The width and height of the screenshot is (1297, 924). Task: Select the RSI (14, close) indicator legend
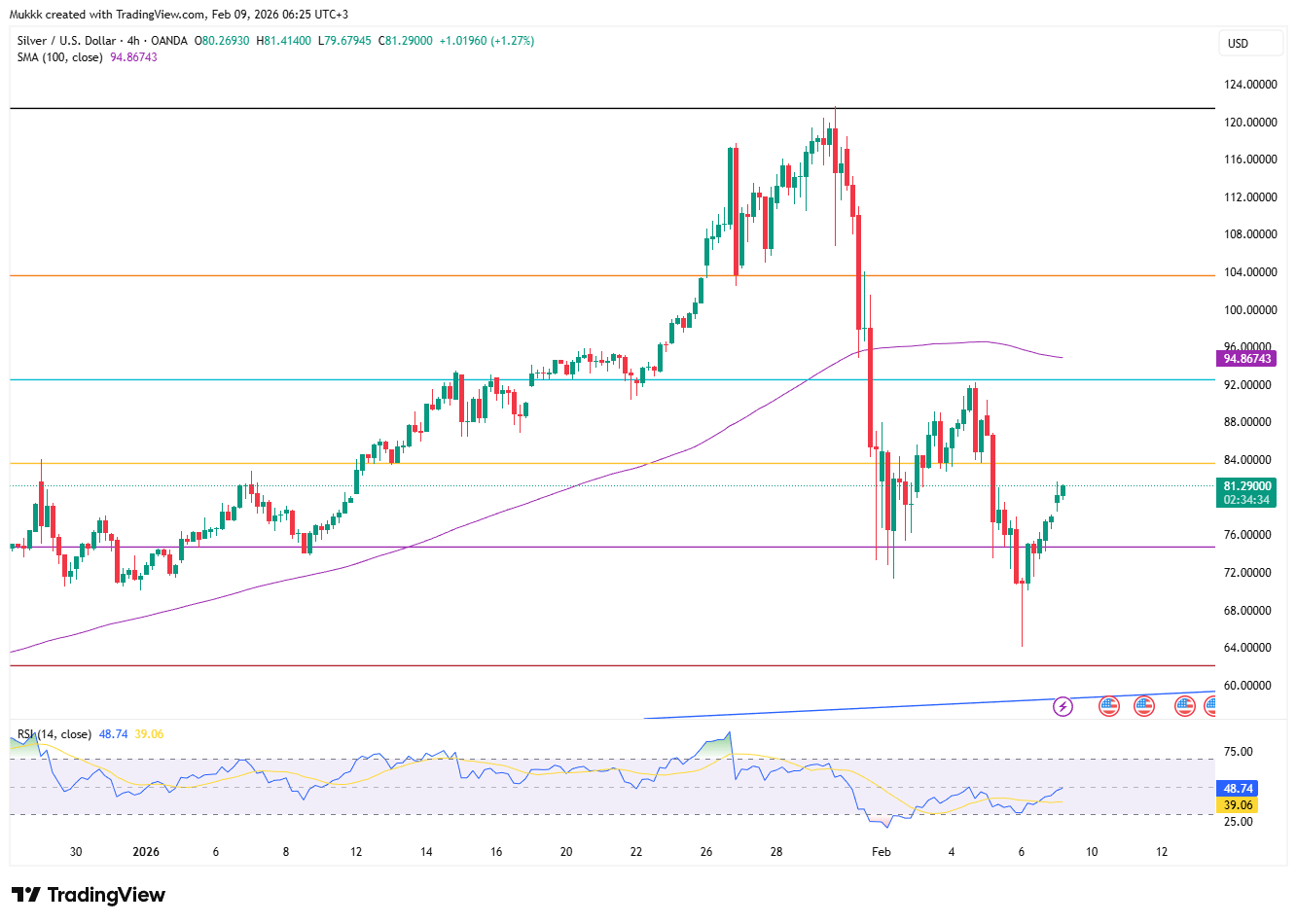click(x=54, y=734)
